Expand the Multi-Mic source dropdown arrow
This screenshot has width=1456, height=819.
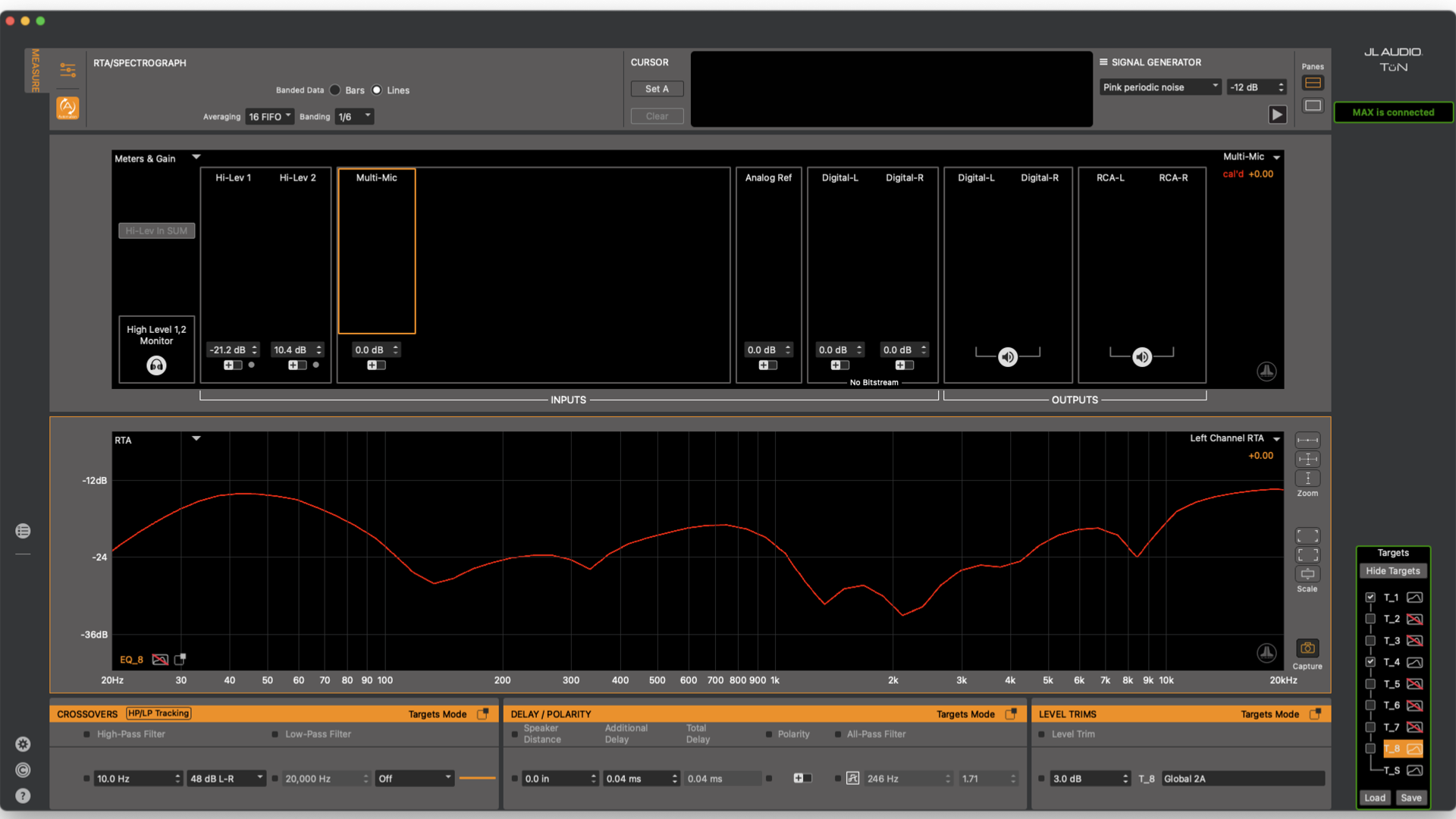1276,158
